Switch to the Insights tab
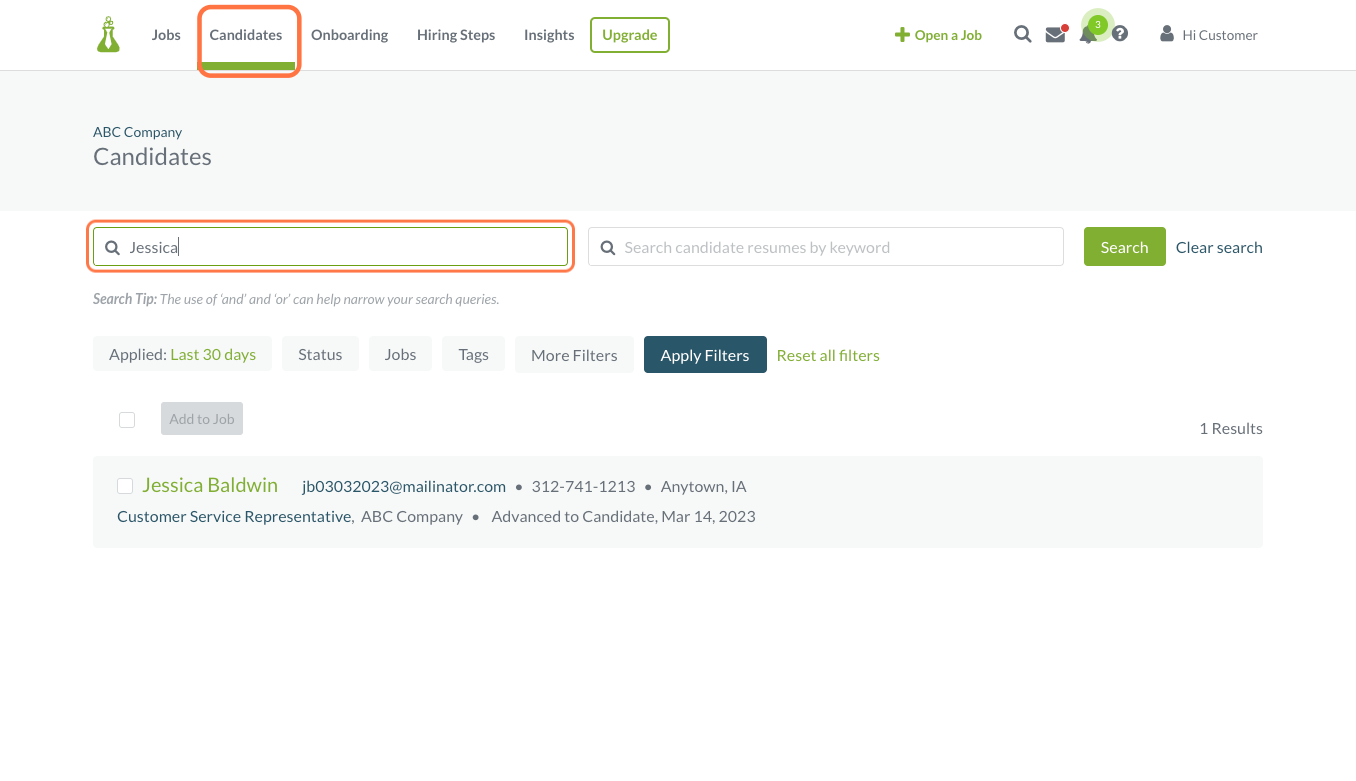Viewport: 1356px width, 781px height. (x=549, y=35)
